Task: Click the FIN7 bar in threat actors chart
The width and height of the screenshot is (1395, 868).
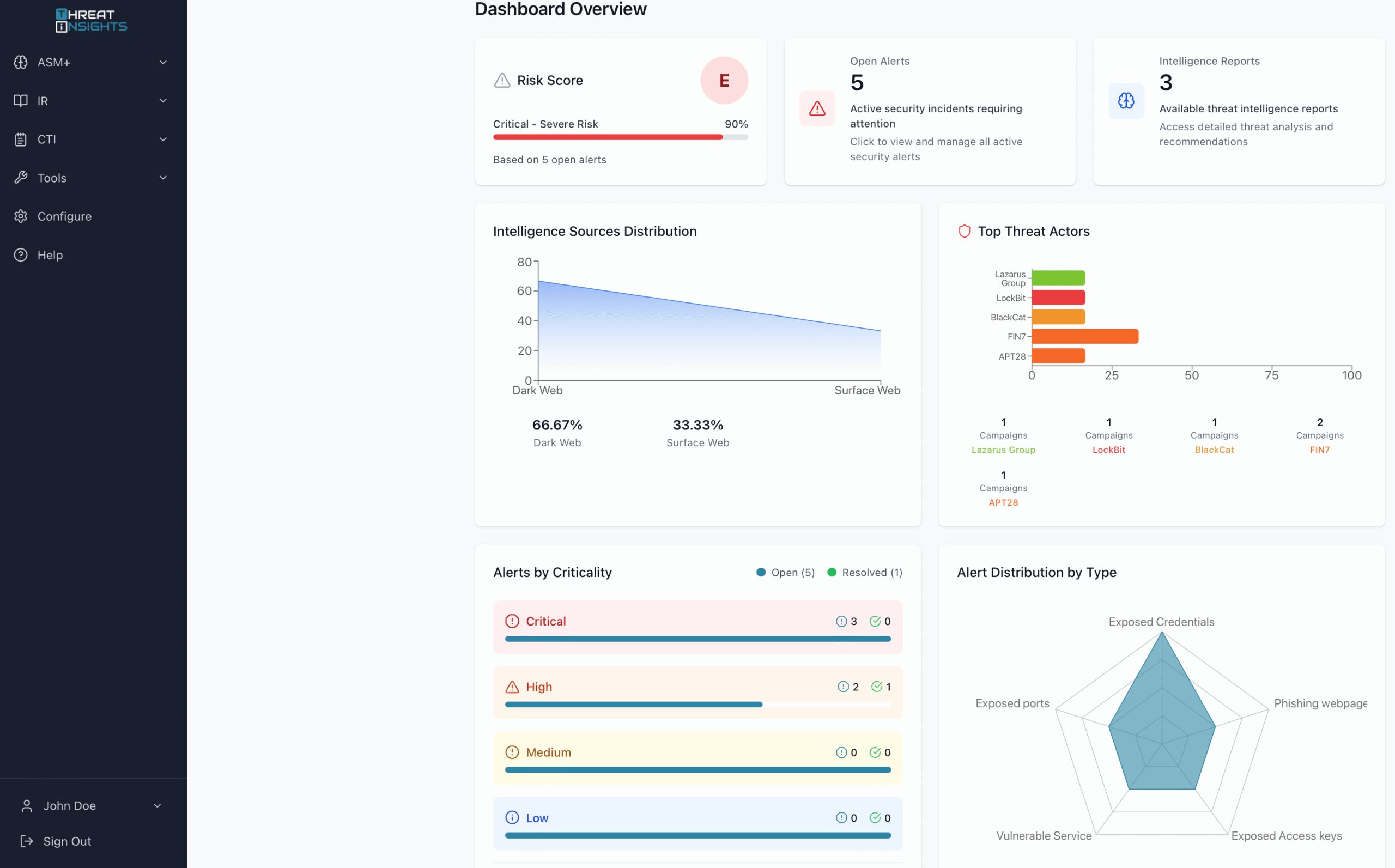Action: (x=1084, y=336)
